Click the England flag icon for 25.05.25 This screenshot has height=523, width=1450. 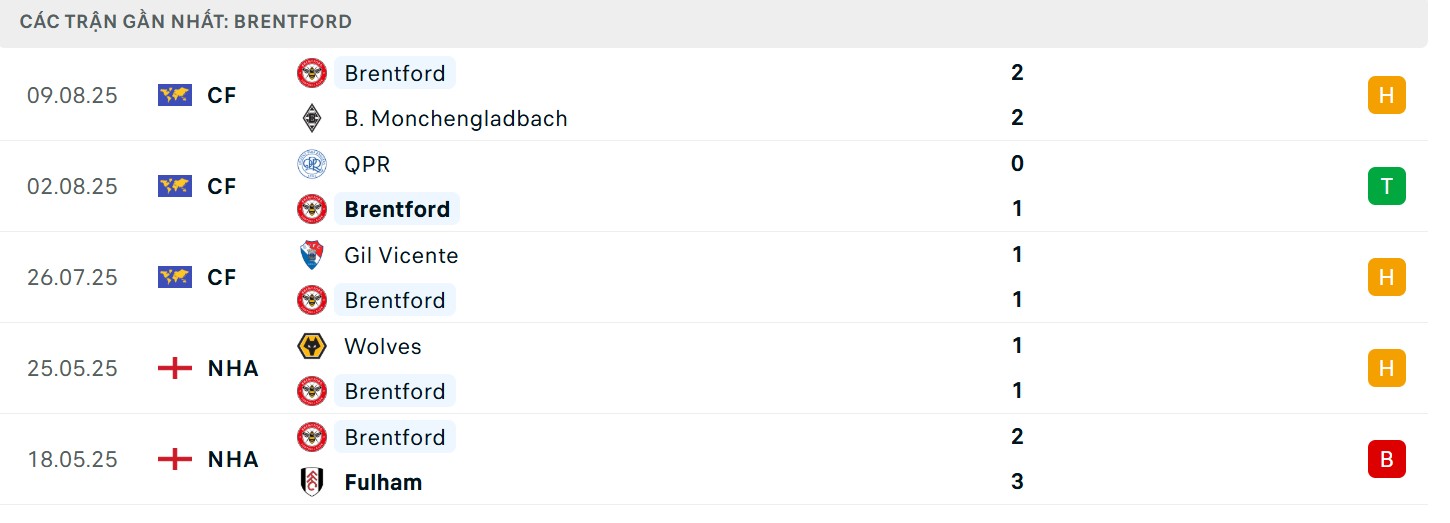coord(175,368)
